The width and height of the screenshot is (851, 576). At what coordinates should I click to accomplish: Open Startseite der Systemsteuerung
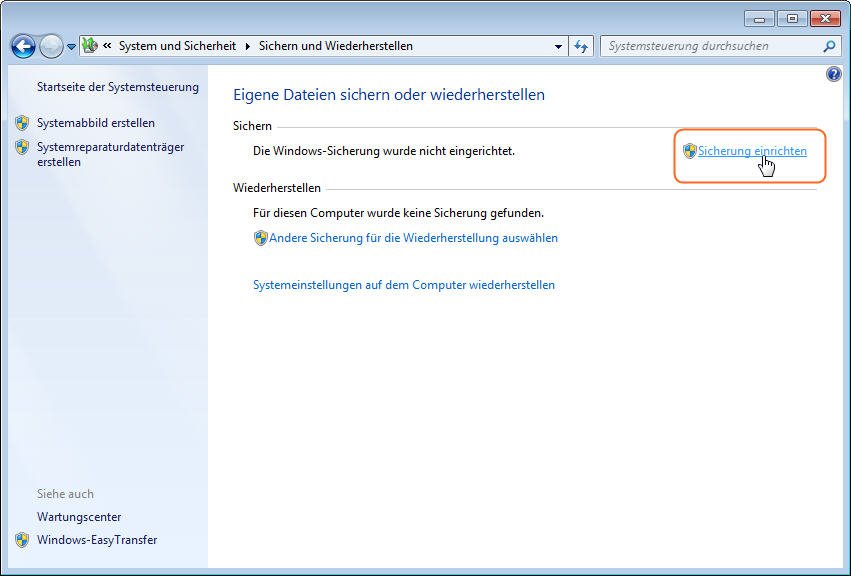tap(118, 87)
